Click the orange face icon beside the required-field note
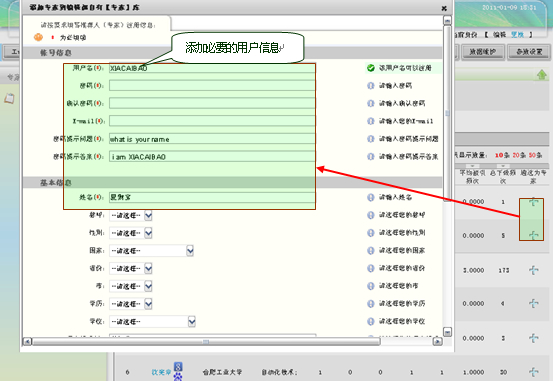The height and width of the screenshot is (381, 553). 38,37
